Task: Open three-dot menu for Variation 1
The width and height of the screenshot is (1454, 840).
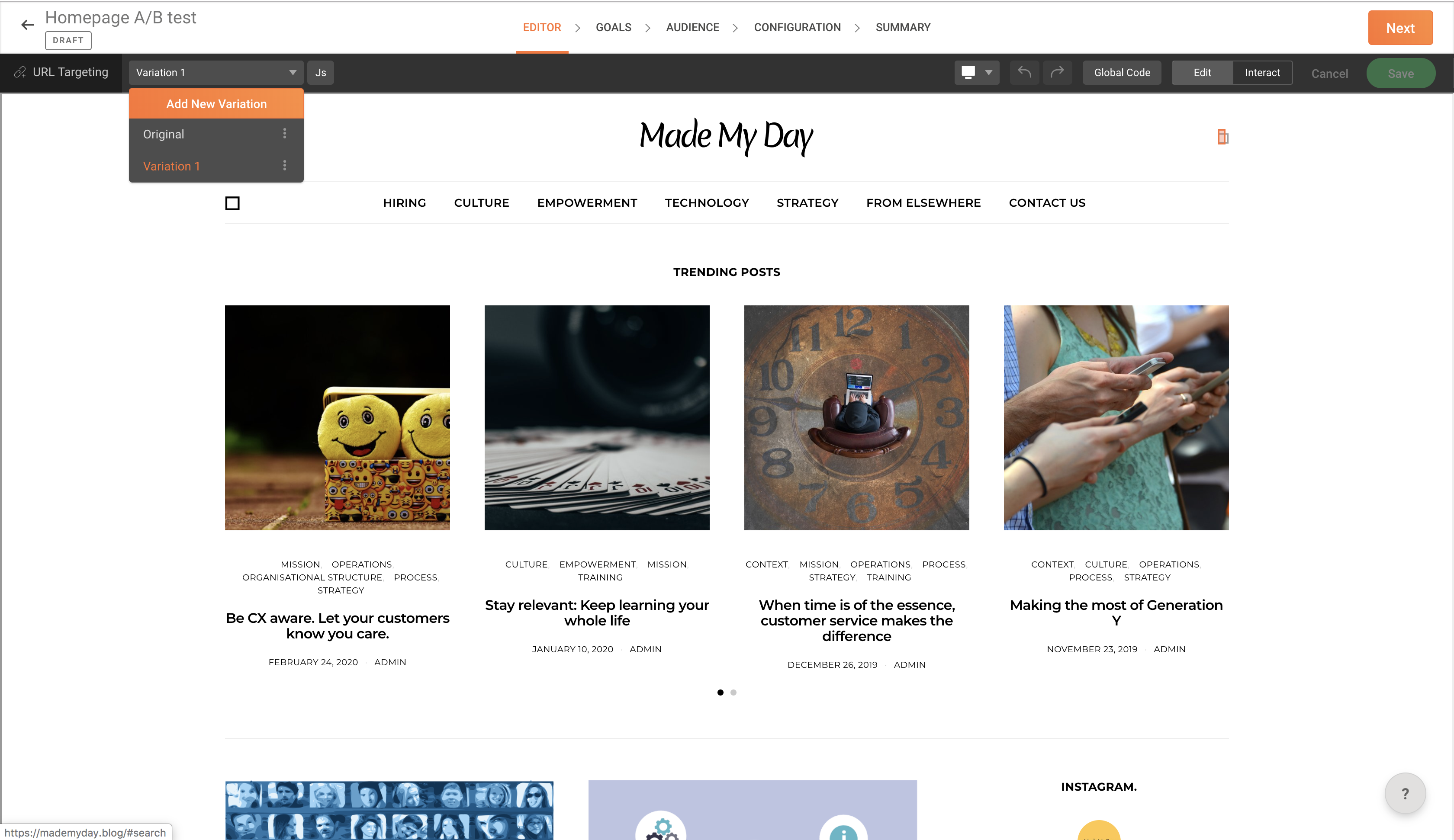Action: (x=284, y=166)
